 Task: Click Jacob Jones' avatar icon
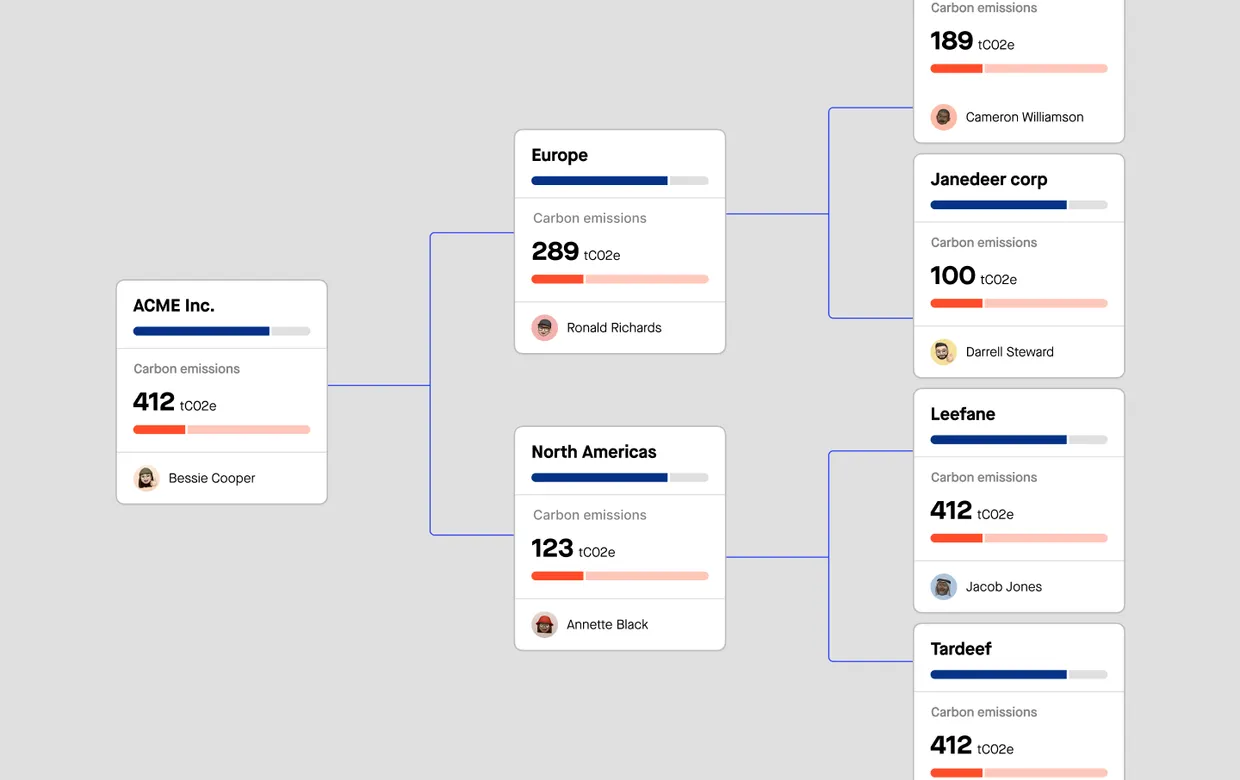[944, 587]
